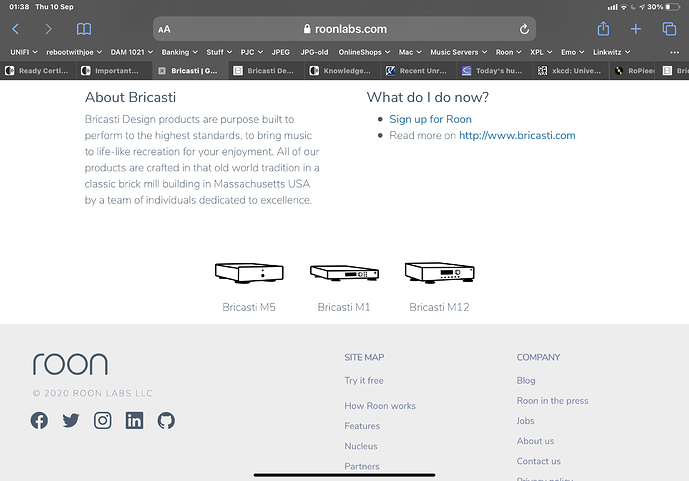Open the JPG-old bookmark

point(314,52)
